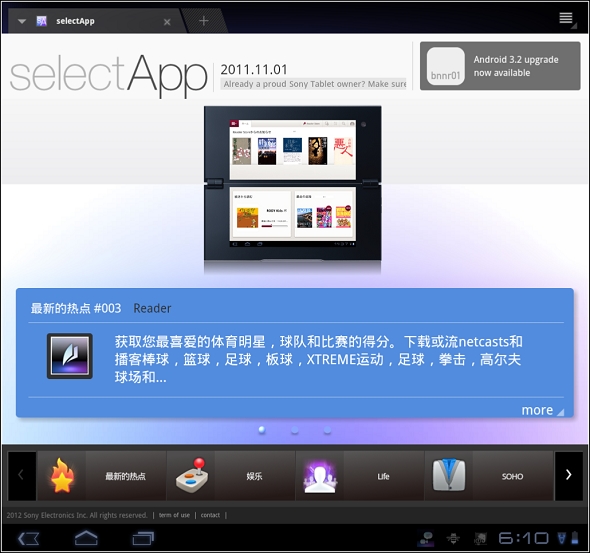Screen dimensions: 590x553
Task: Open browser menu icon at top right
Action: click(566, 19)
